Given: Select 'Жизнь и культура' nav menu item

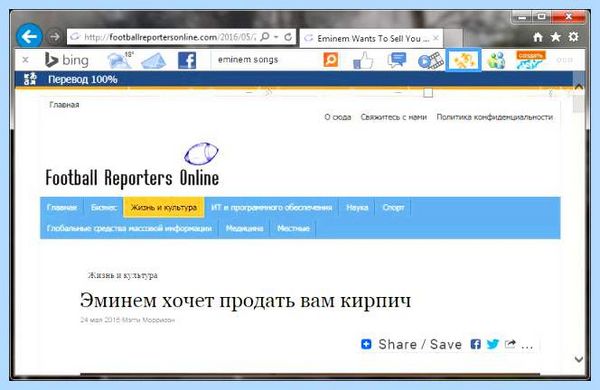Looking at the screenshot, I should coord(164,207).
